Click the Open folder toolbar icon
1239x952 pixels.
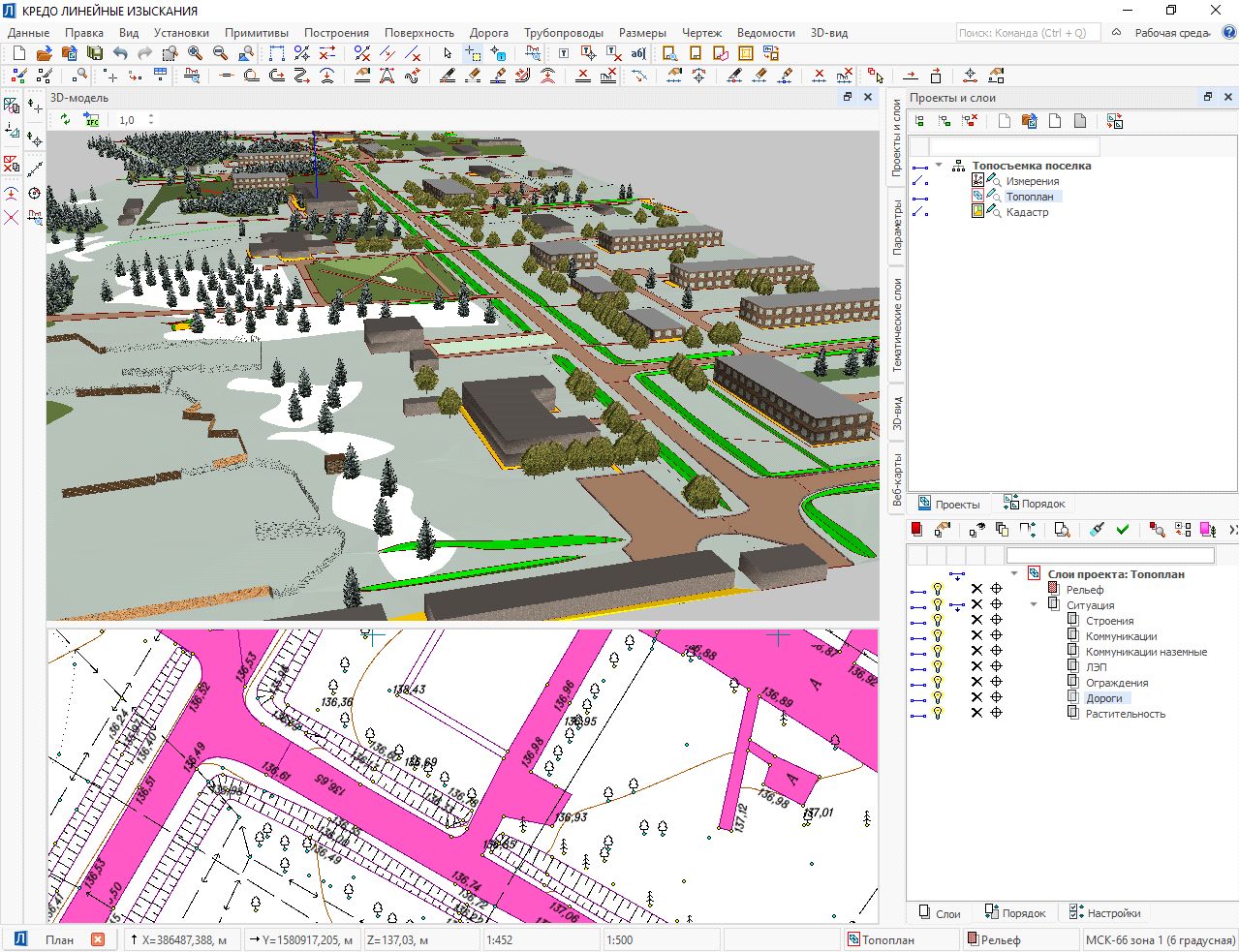tap(44, 53)
